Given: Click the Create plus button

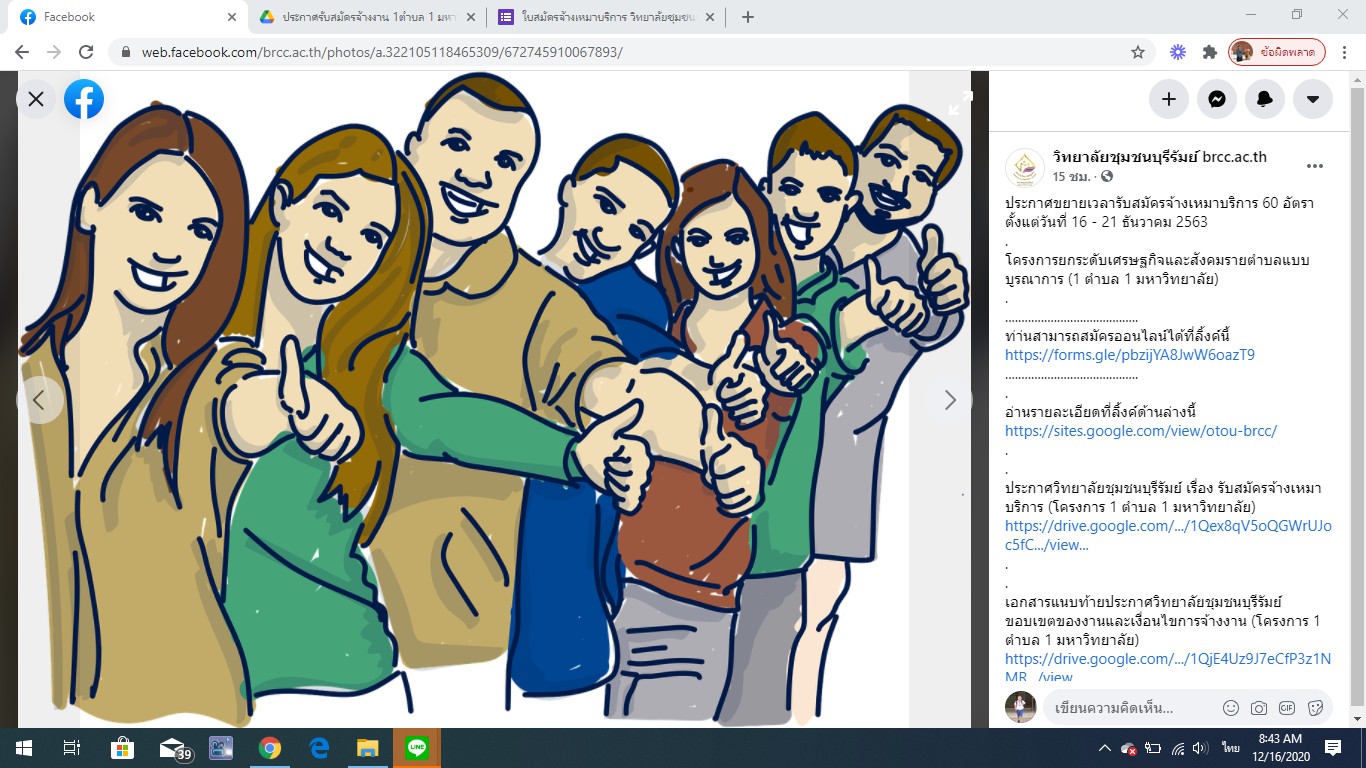Looking at the screenshot, I should (1168, 99).
